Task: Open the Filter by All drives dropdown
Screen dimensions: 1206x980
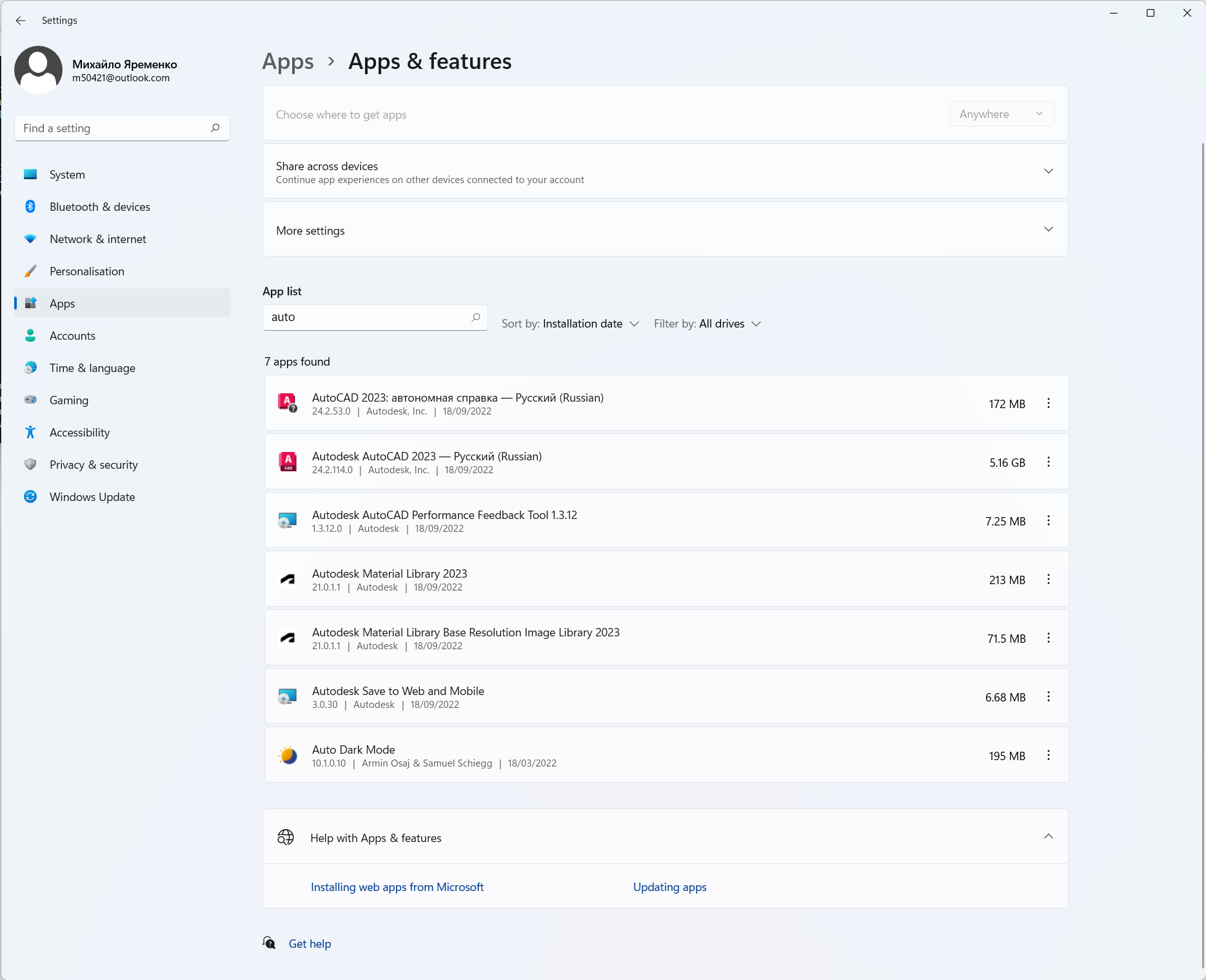Action: click(x=707, y=324)
